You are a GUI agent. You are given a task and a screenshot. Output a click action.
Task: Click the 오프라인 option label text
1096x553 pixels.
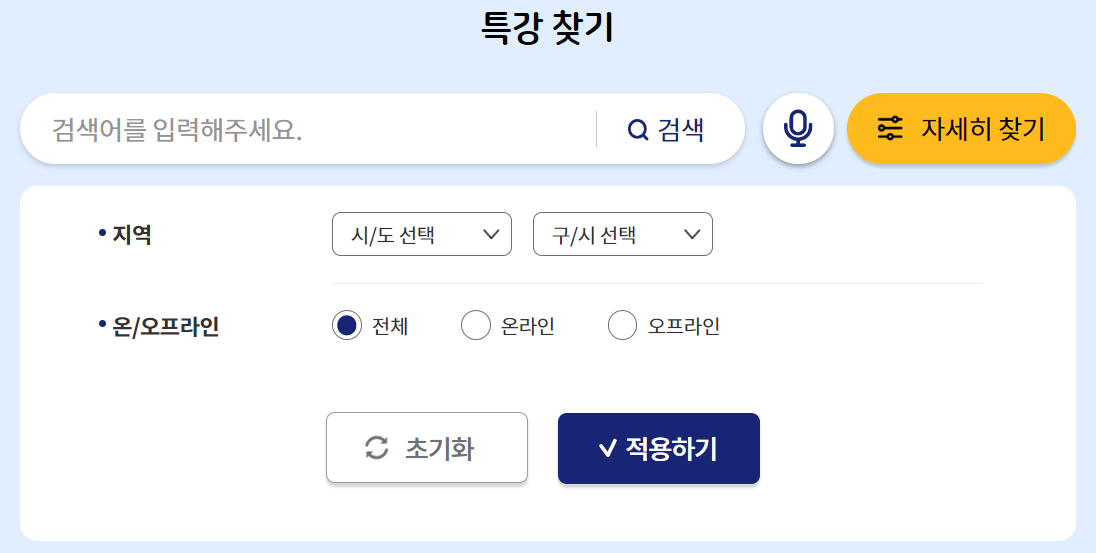684,326
